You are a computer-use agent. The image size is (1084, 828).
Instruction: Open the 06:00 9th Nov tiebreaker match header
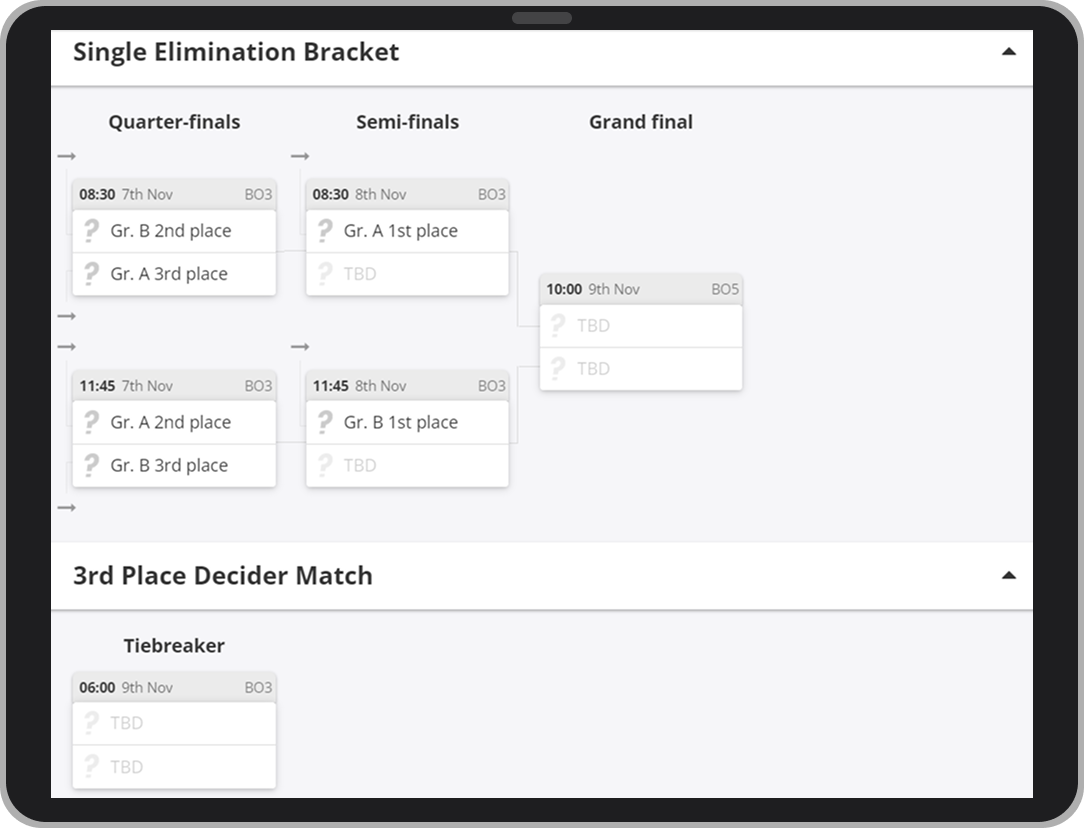coord(174,687)
